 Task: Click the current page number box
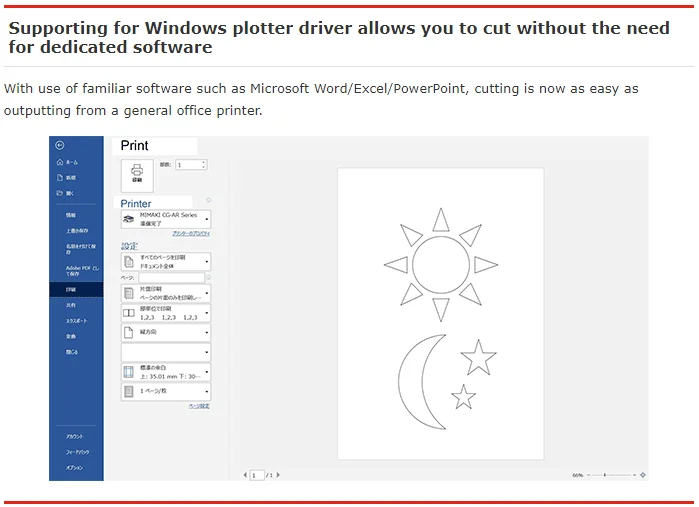pos(257,475)
